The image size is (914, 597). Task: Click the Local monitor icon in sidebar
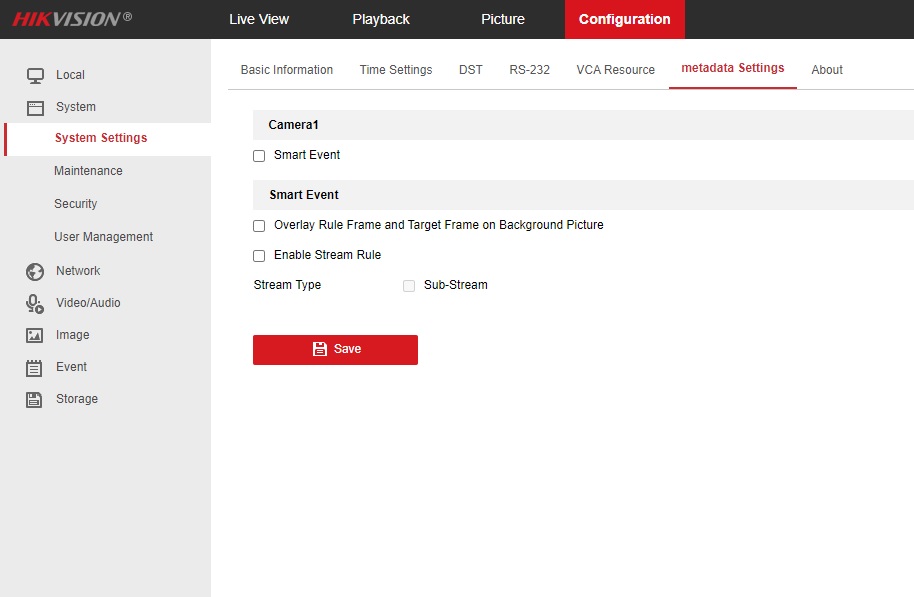[x=35, y=75]
